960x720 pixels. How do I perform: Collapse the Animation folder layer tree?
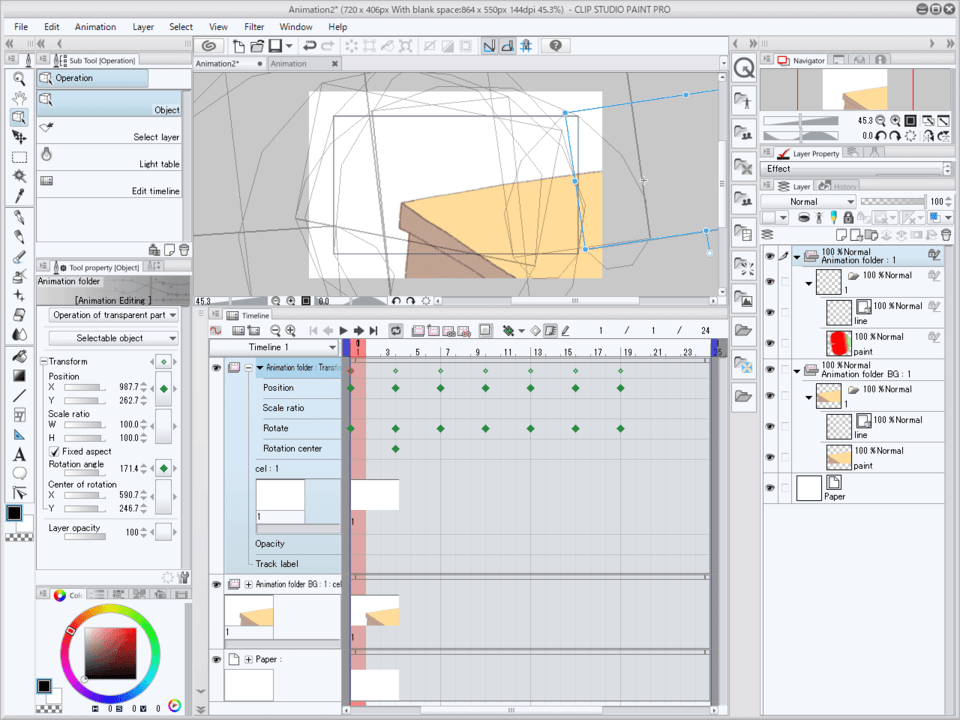click(797, 257)
